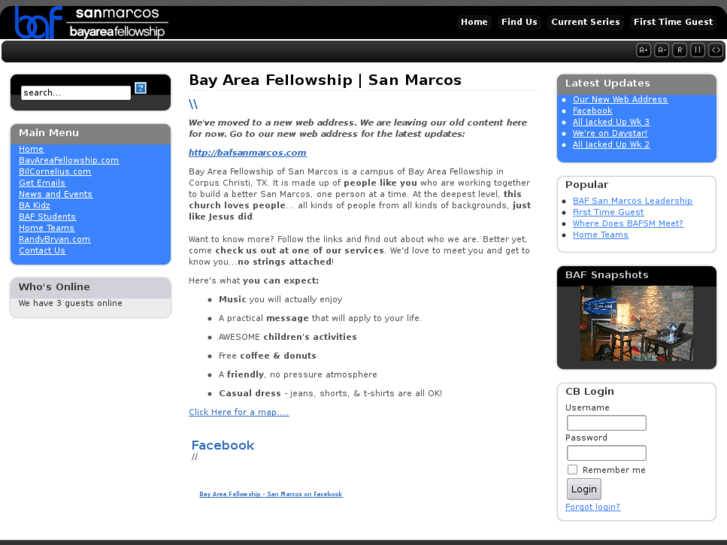Click the page title 'Bay Area Fellowship | San Marcos'
727x545 pixels.
click(x=325, y=80)
